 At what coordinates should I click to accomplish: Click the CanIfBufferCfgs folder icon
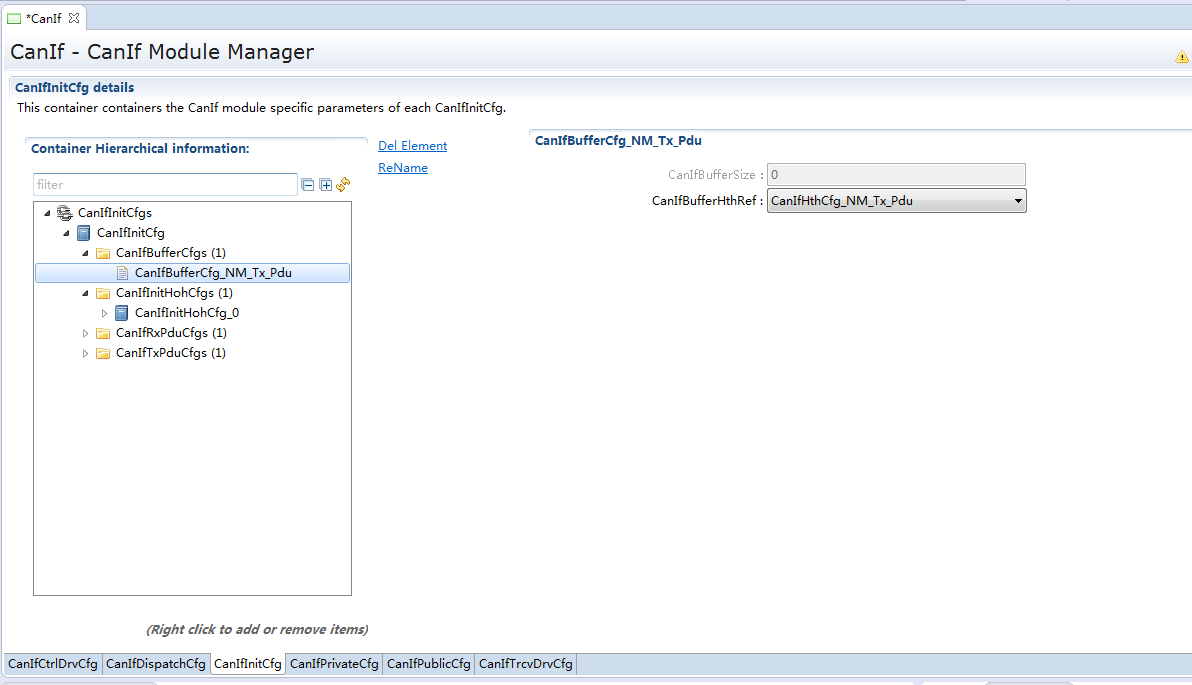pyautogui.click(x=103, y=253)
